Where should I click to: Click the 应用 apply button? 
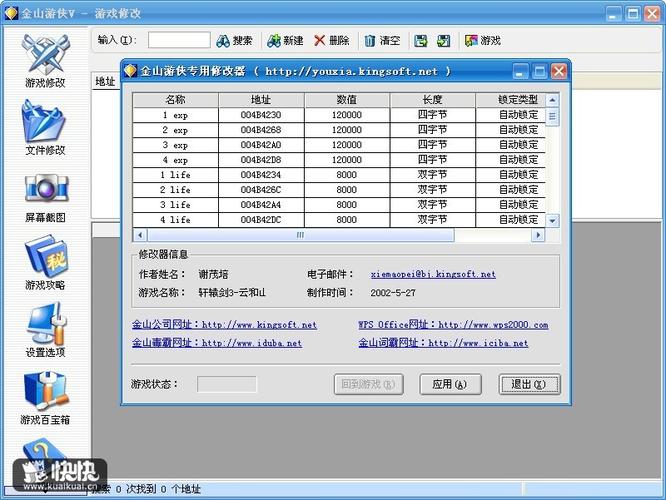443,384
